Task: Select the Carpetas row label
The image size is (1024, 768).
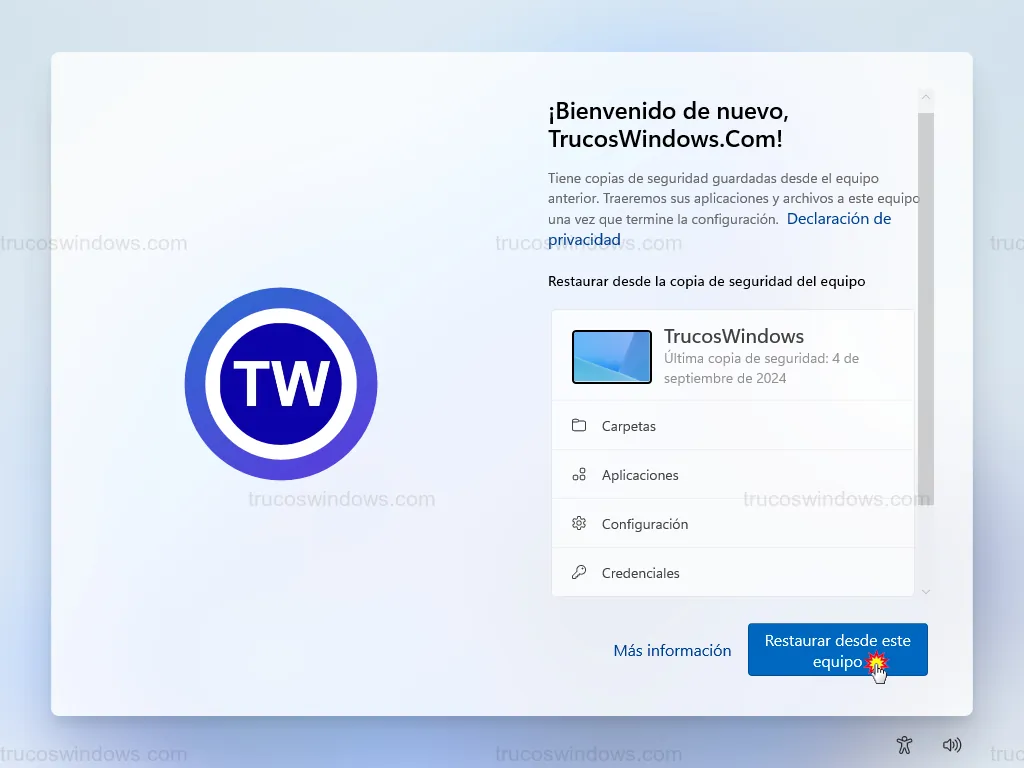Action: tap(629, 426)
